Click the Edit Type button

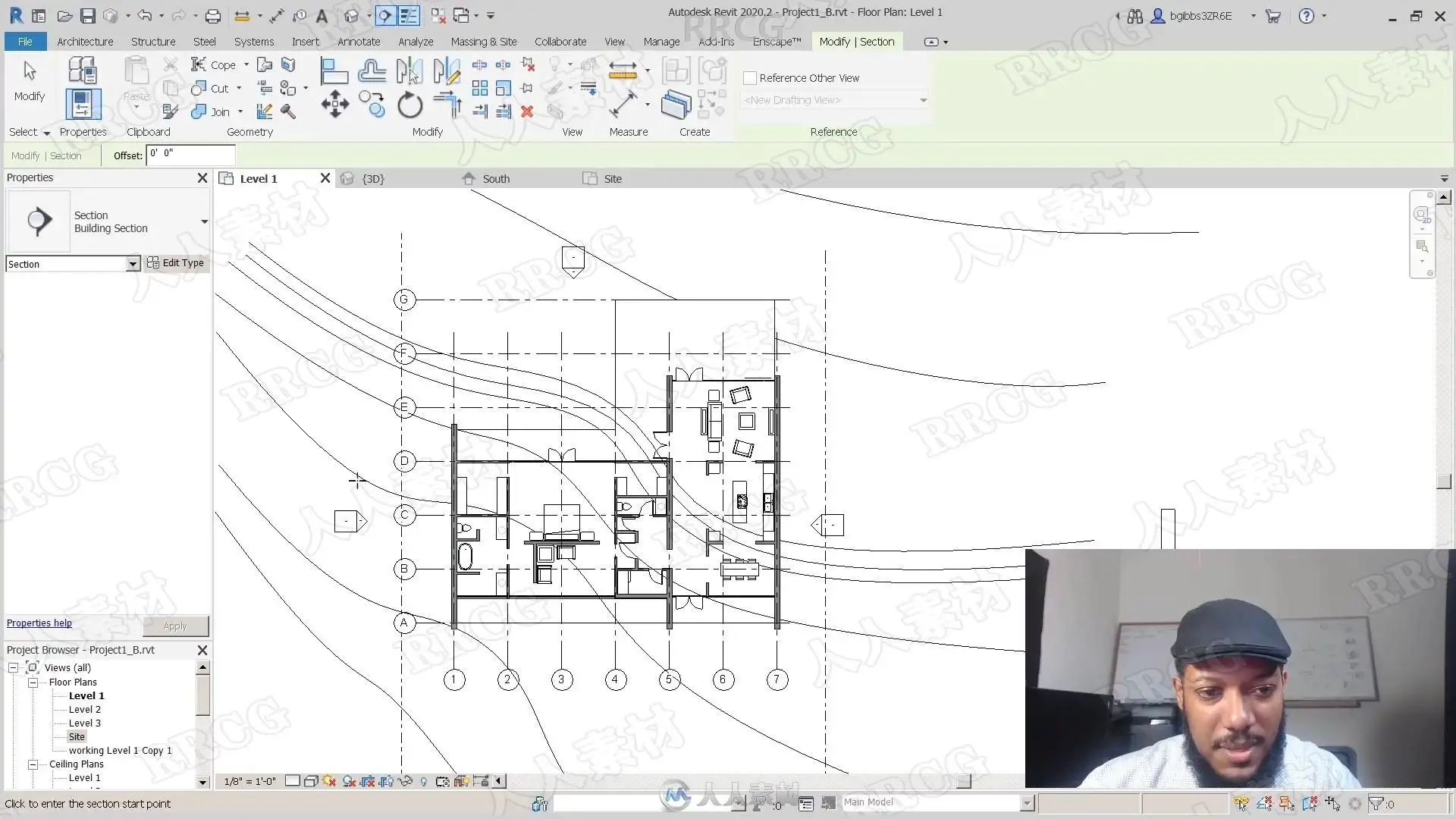point(176,263)
